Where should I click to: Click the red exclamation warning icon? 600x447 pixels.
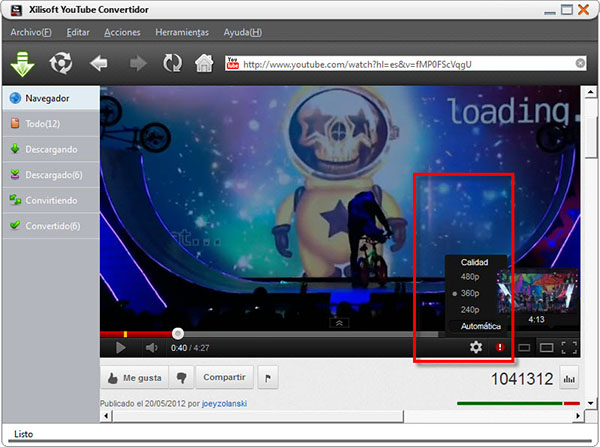[500, 347]
